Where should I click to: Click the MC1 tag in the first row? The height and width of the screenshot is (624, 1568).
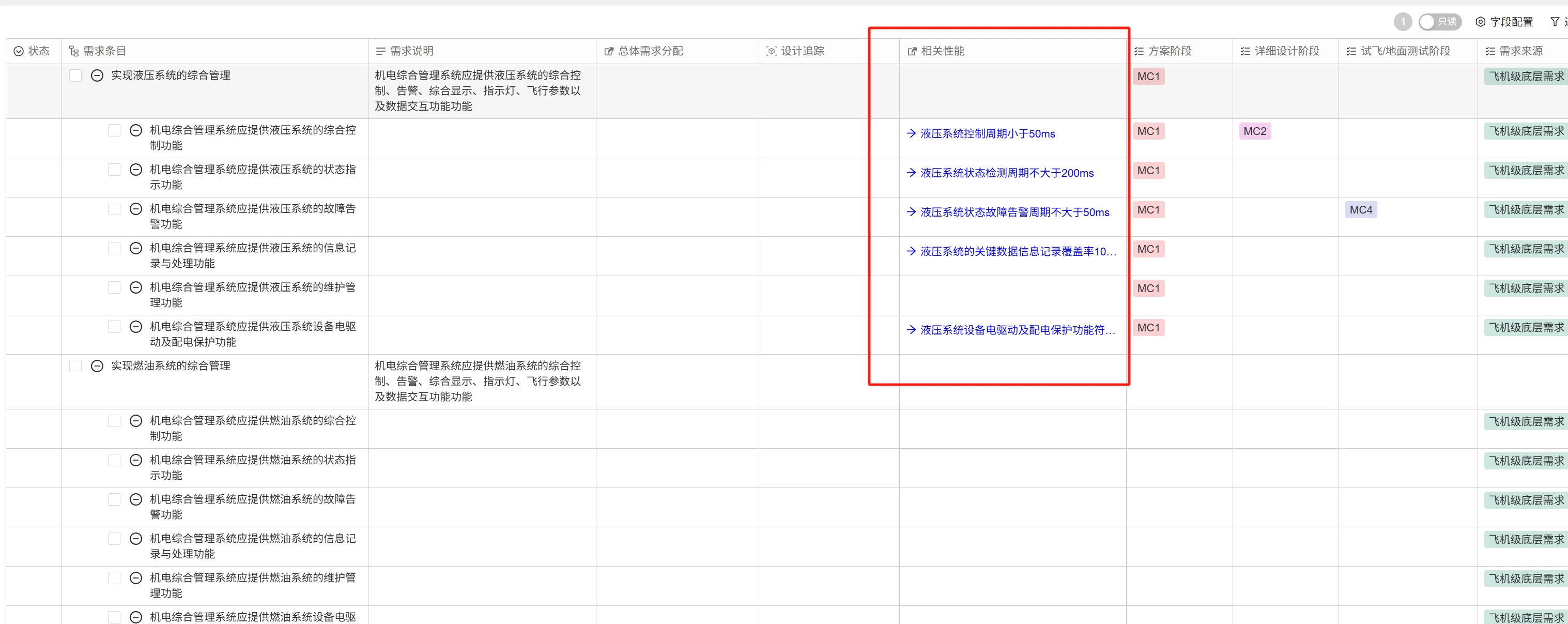[x=1148, y=76]
